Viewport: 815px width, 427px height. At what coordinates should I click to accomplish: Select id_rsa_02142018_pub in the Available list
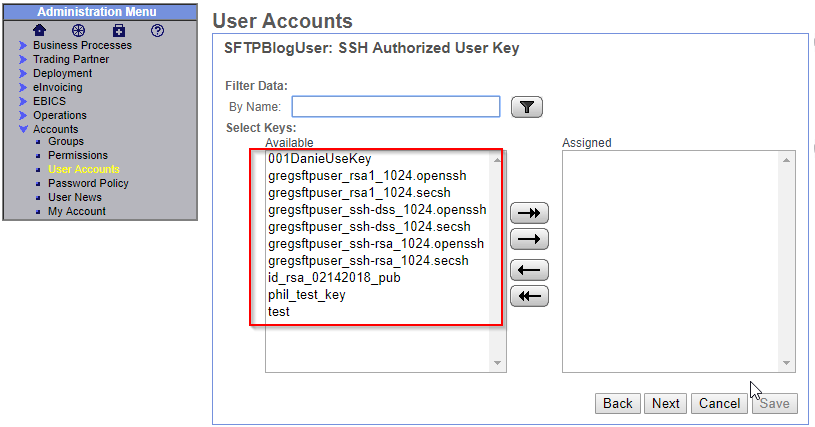point(333,278)
